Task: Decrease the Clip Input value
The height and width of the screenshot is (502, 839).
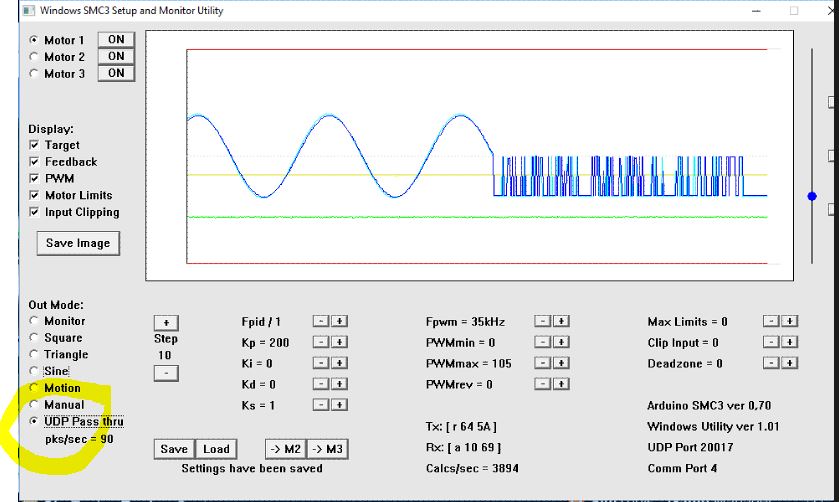Action: [771, 342]
